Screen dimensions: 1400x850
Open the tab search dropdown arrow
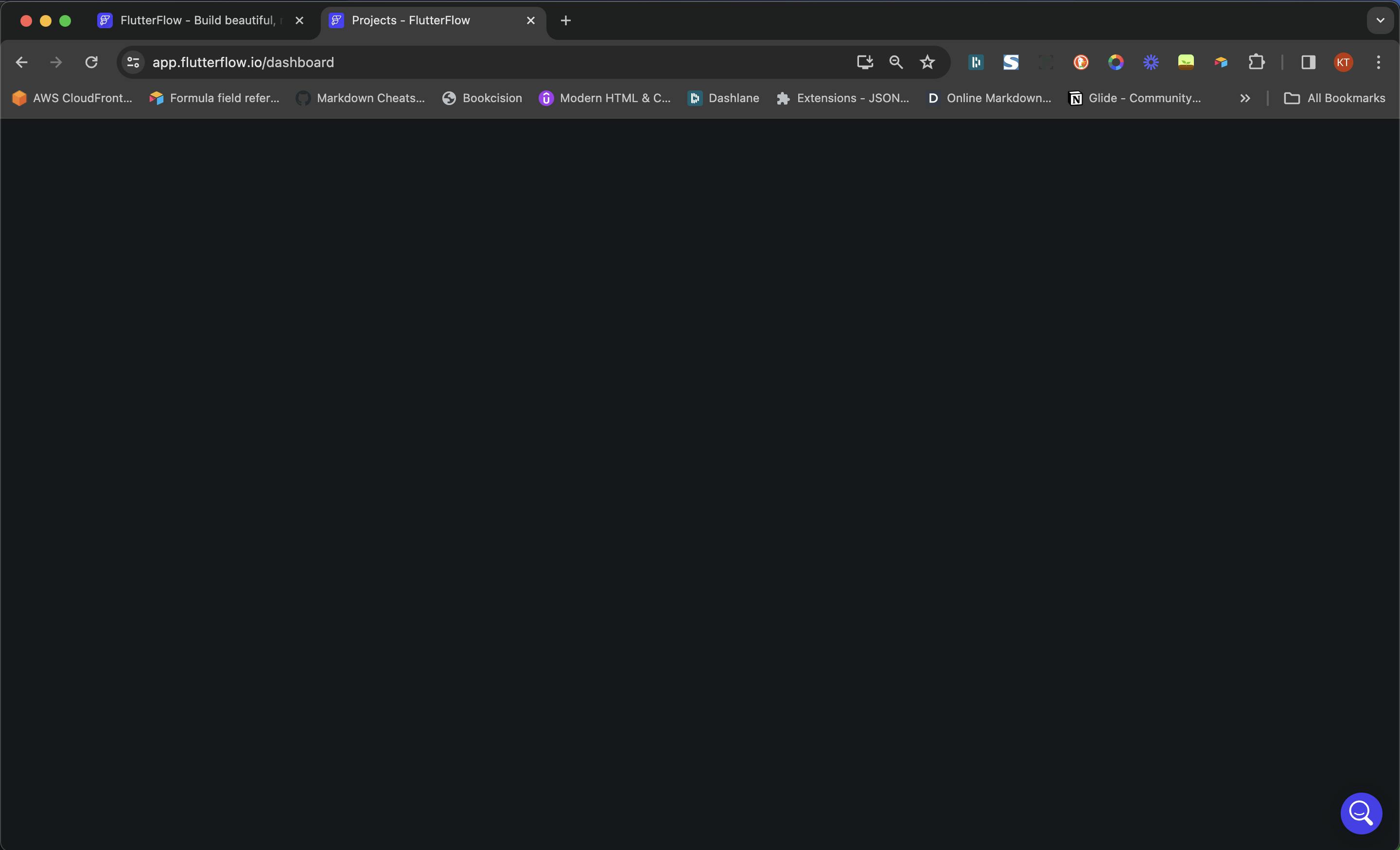[1380, 20]
